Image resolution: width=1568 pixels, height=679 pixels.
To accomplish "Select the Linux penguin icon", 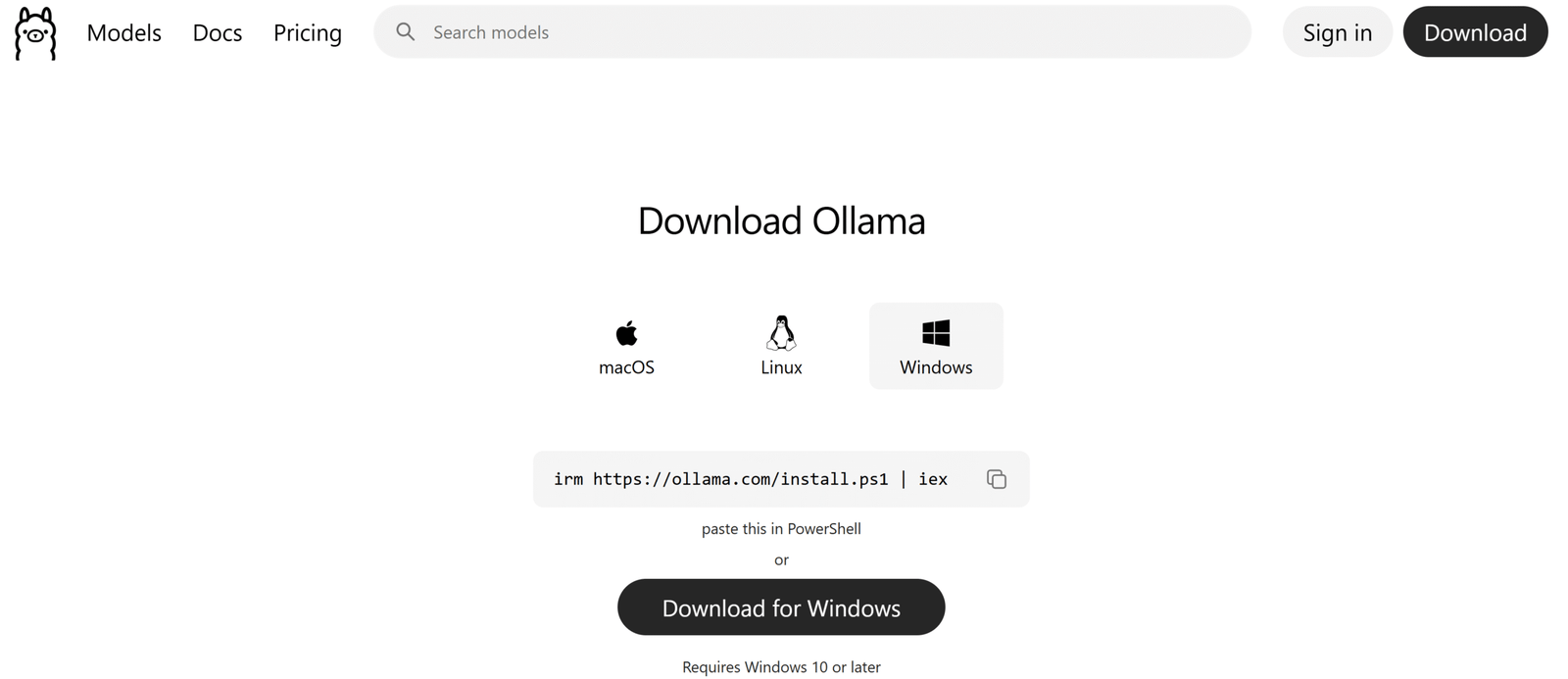I will 781,333.
